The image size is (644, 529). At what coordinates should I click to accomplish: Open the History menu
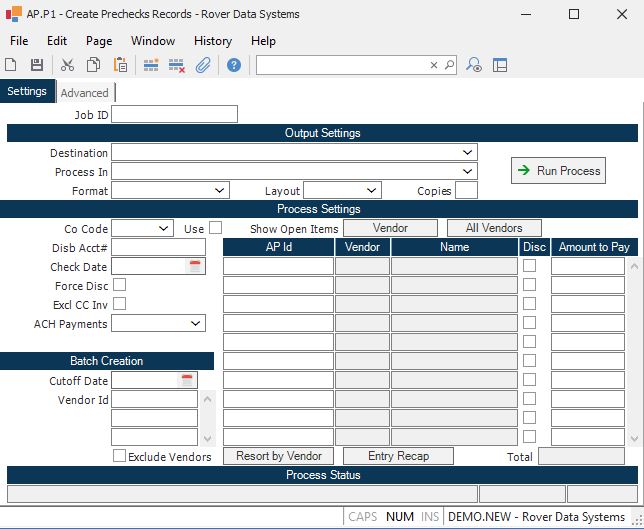click(x=212, y=41)
